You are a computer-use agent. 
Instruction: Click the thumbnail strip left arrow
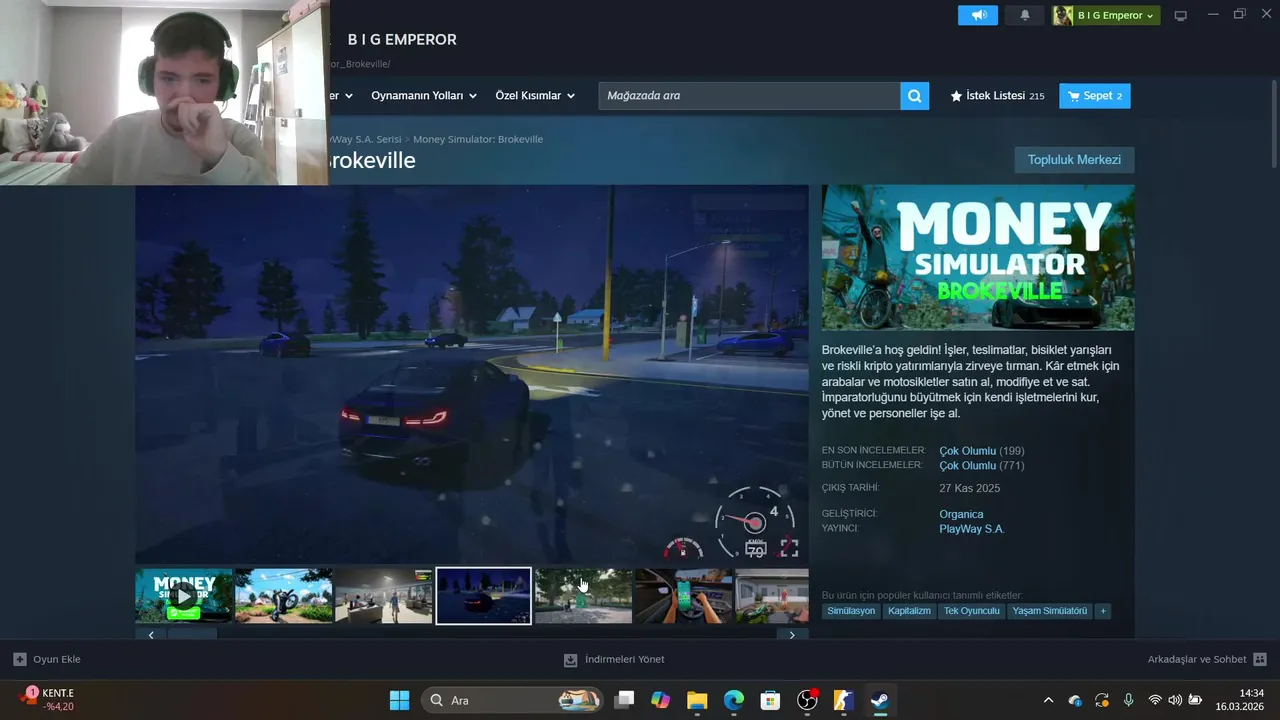151,635
